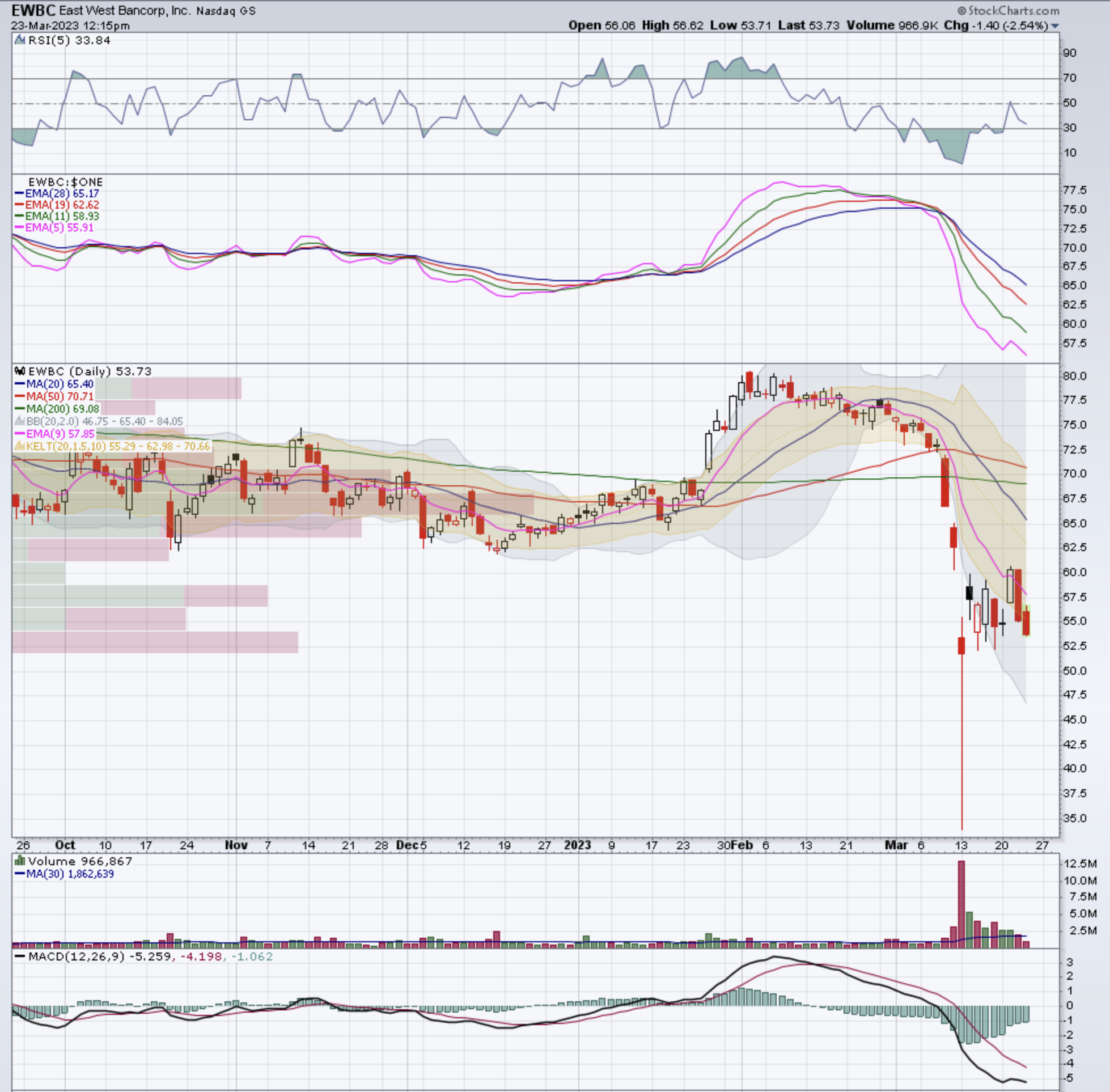Click the MA(200) 69.08 legend entry
Image resolution: width=1110 pixels, height=1092 pixels.
(62, 409)
